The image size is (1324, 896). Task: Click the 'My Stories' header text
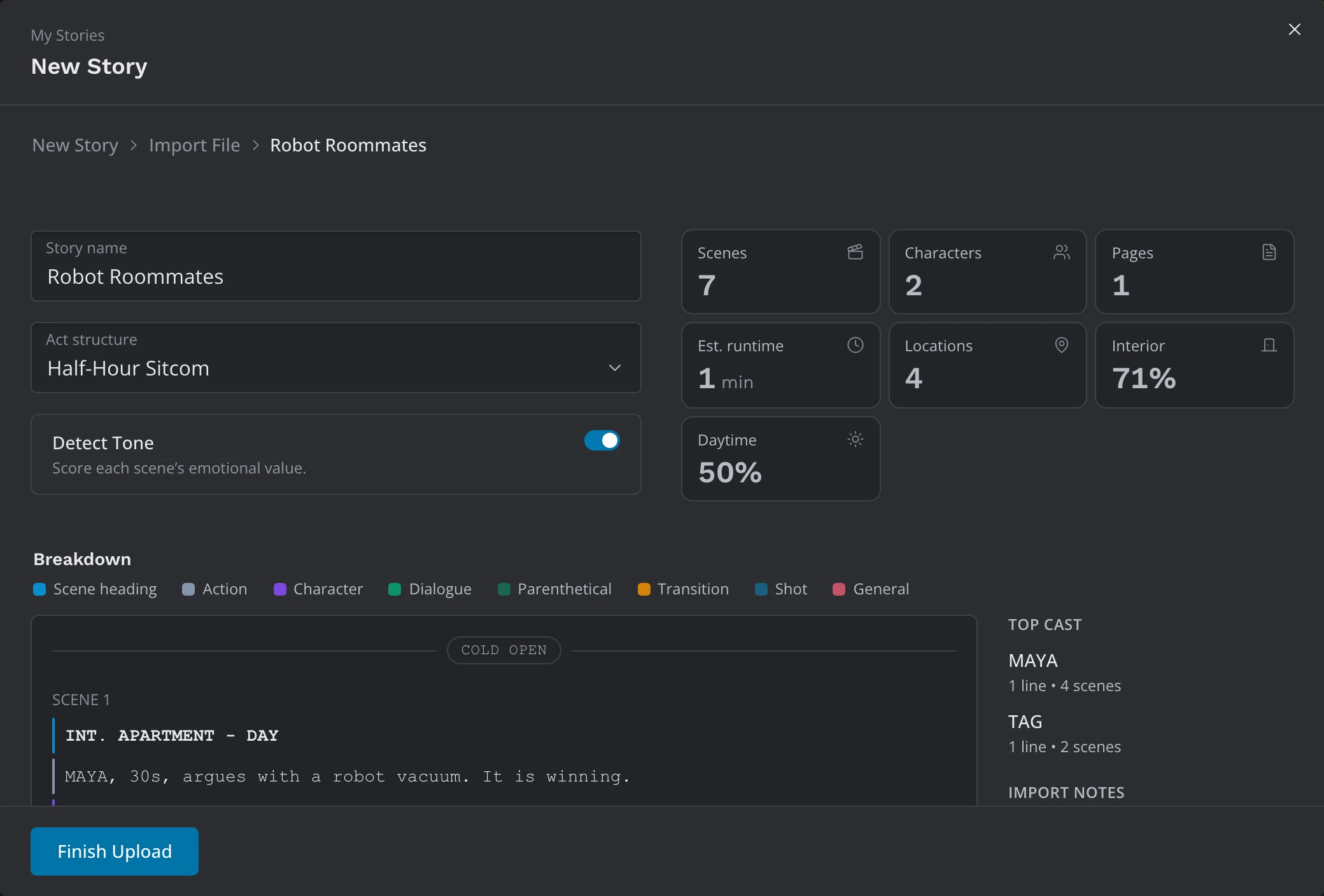coord(67,36)
